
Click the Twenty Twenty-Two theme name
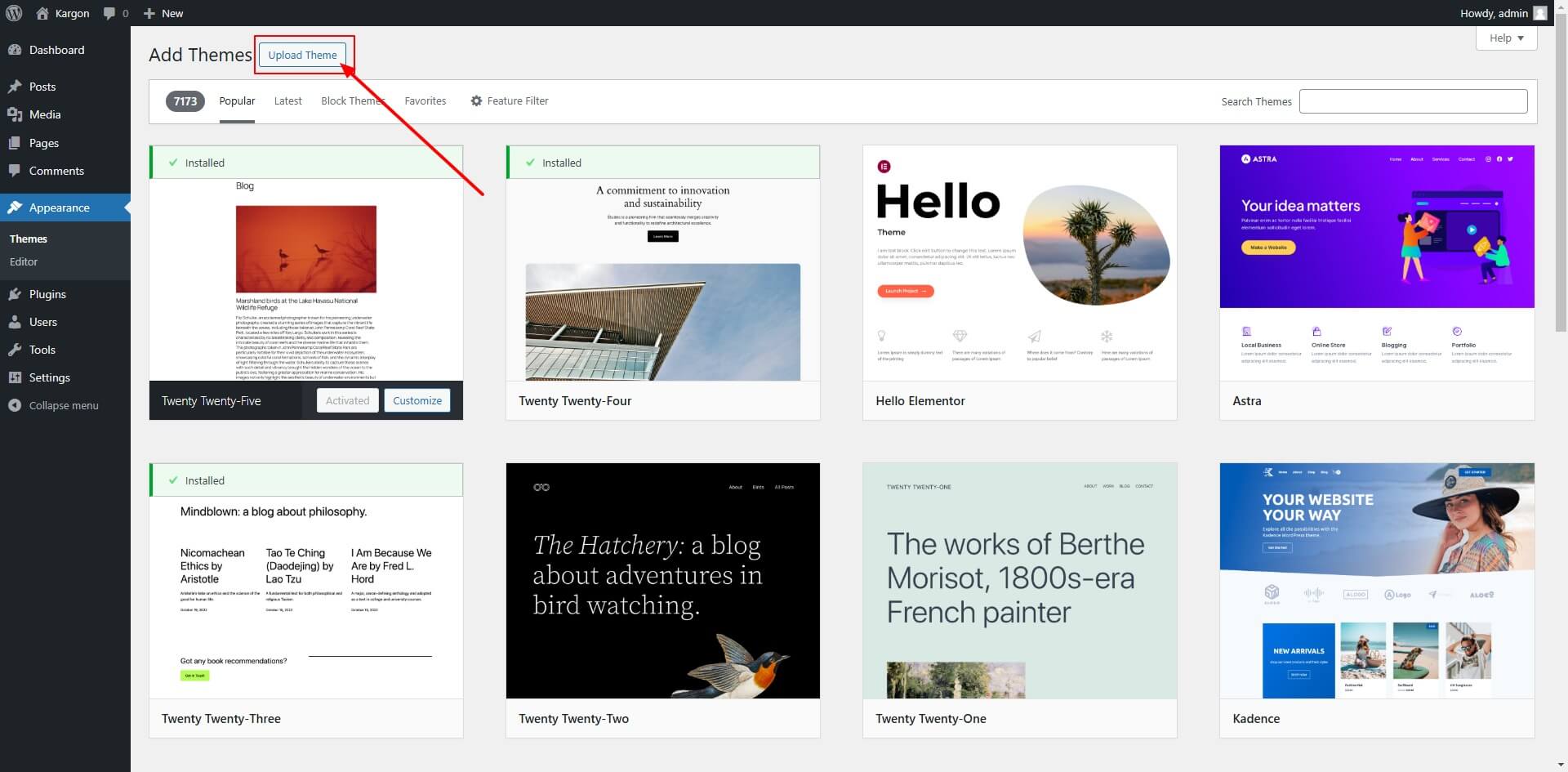[x=574, y=719]
